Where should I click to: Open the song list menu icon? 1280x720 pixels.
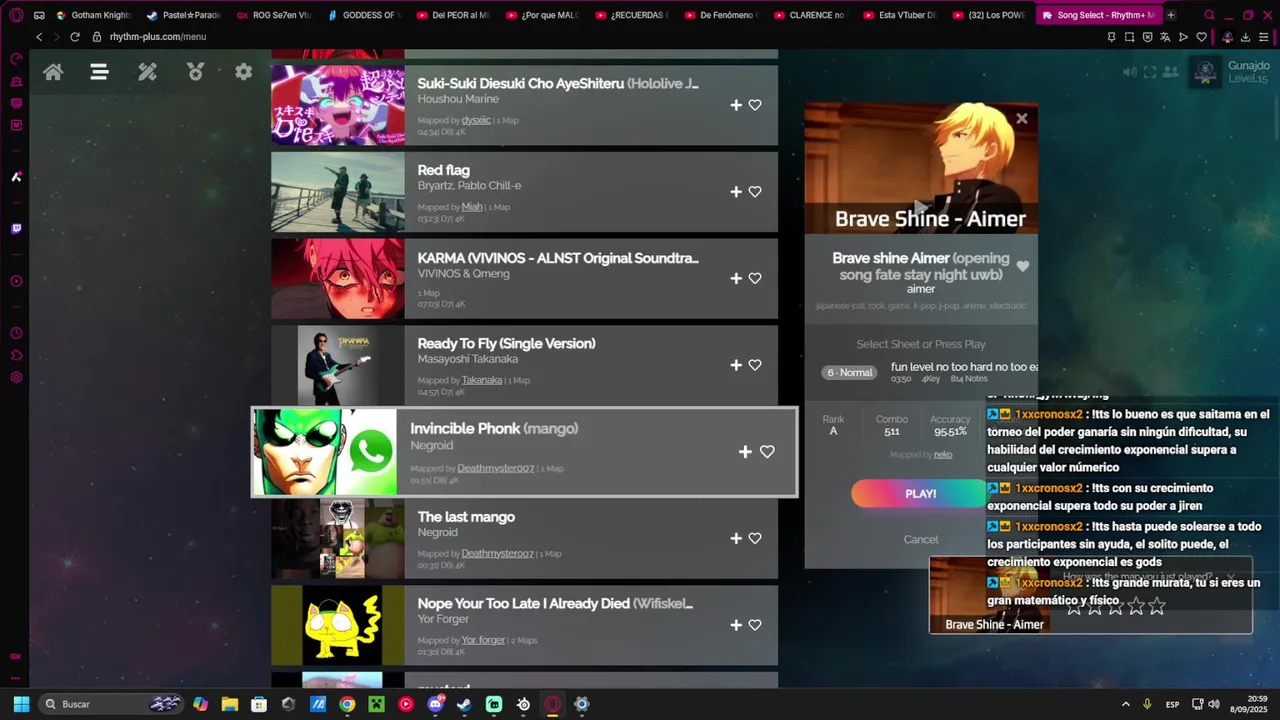coord(99,72)
